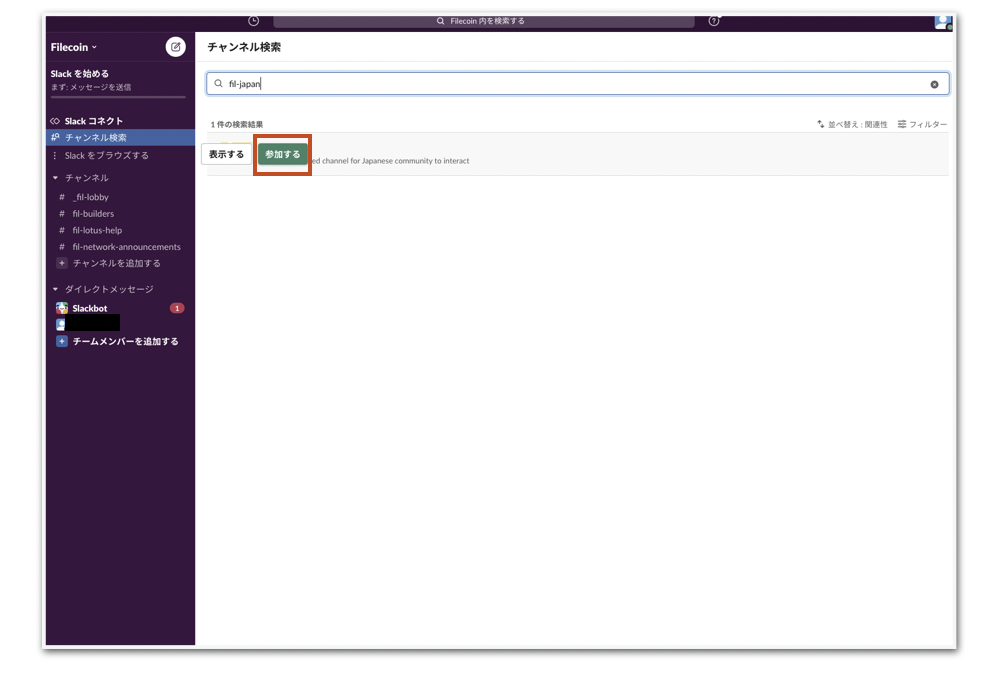Screen dimensions: 1008x678
Task: Open the user profile avatar
Action: click(x=943, y=22)
